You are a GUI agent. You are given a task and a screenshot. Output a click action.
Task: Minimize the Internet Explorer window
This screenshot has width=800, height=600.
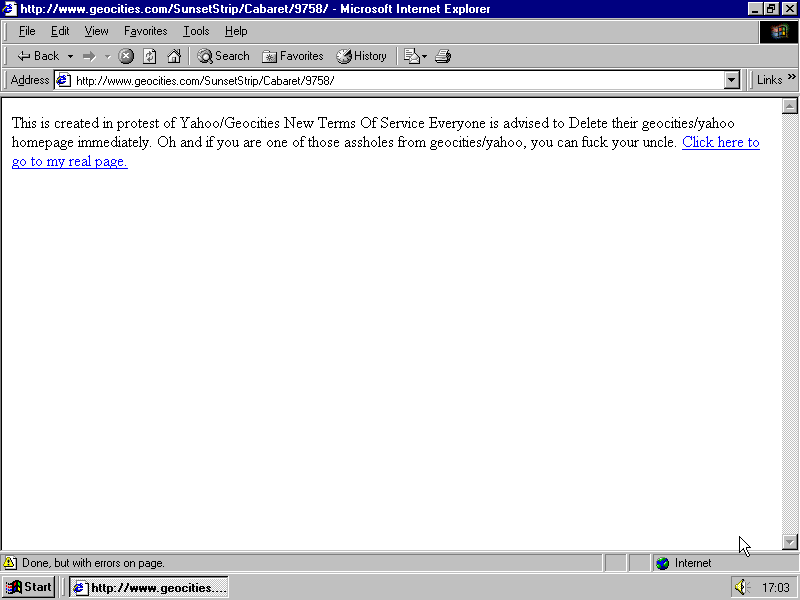click(756, 9)
